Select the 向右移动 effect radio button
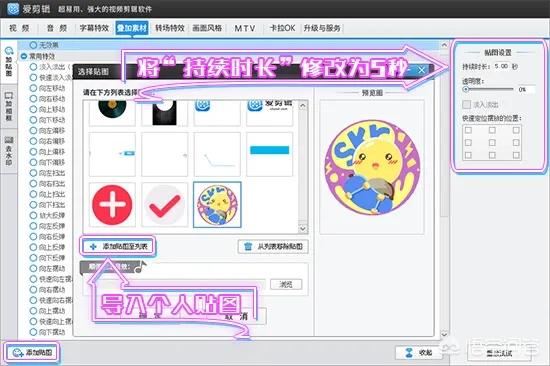 coord(33,99)
